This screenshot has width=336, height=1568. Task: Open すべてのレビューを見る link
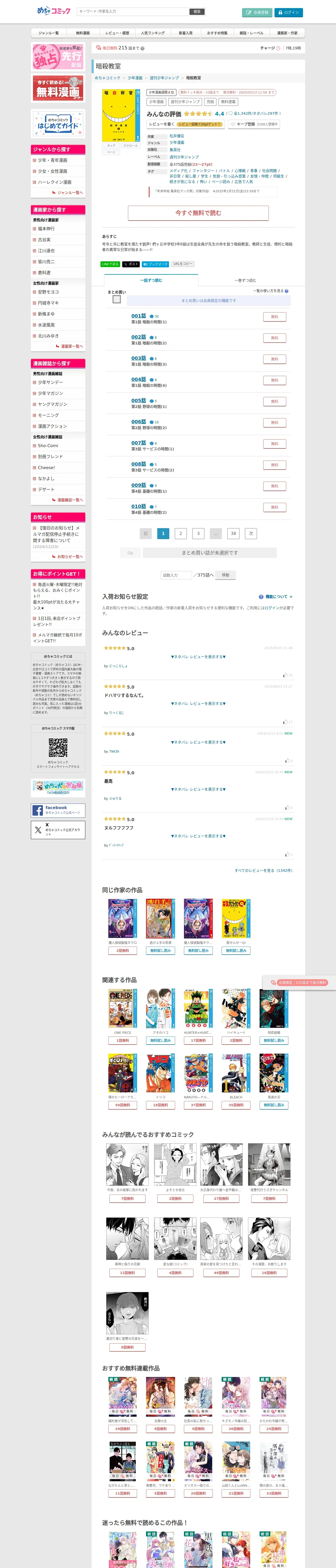(264, 871)
